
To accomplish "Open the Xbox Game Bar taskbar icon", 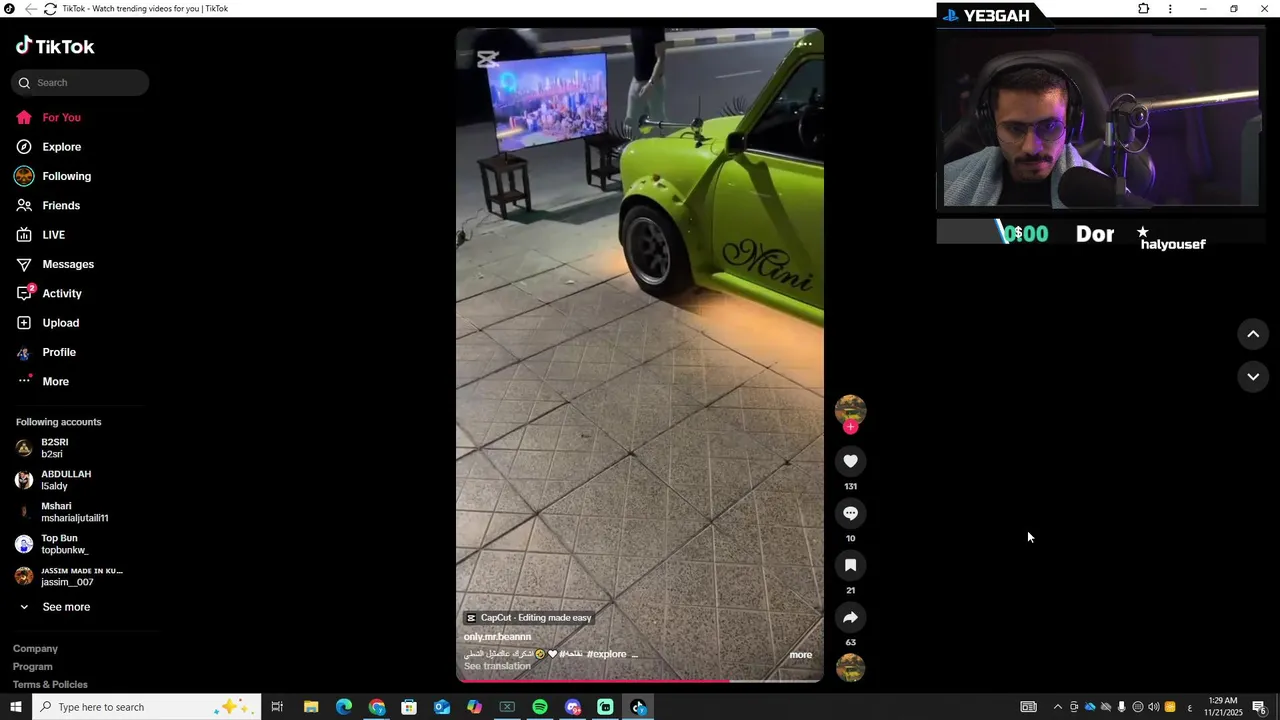I will [507, 707].
